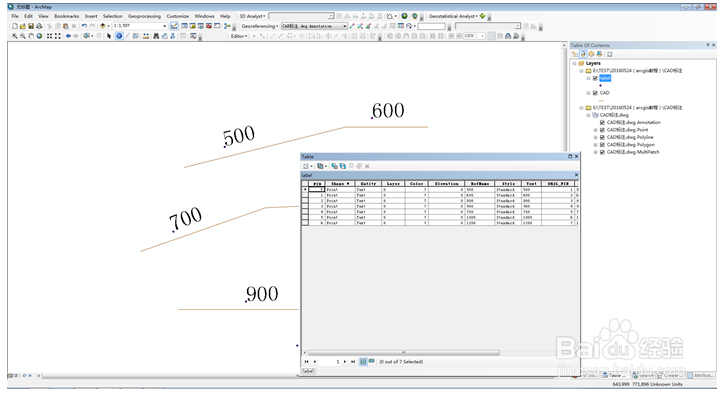725x396 pixels.
Task: Collapse the CAD layer symbology
Action: point(589,93)
